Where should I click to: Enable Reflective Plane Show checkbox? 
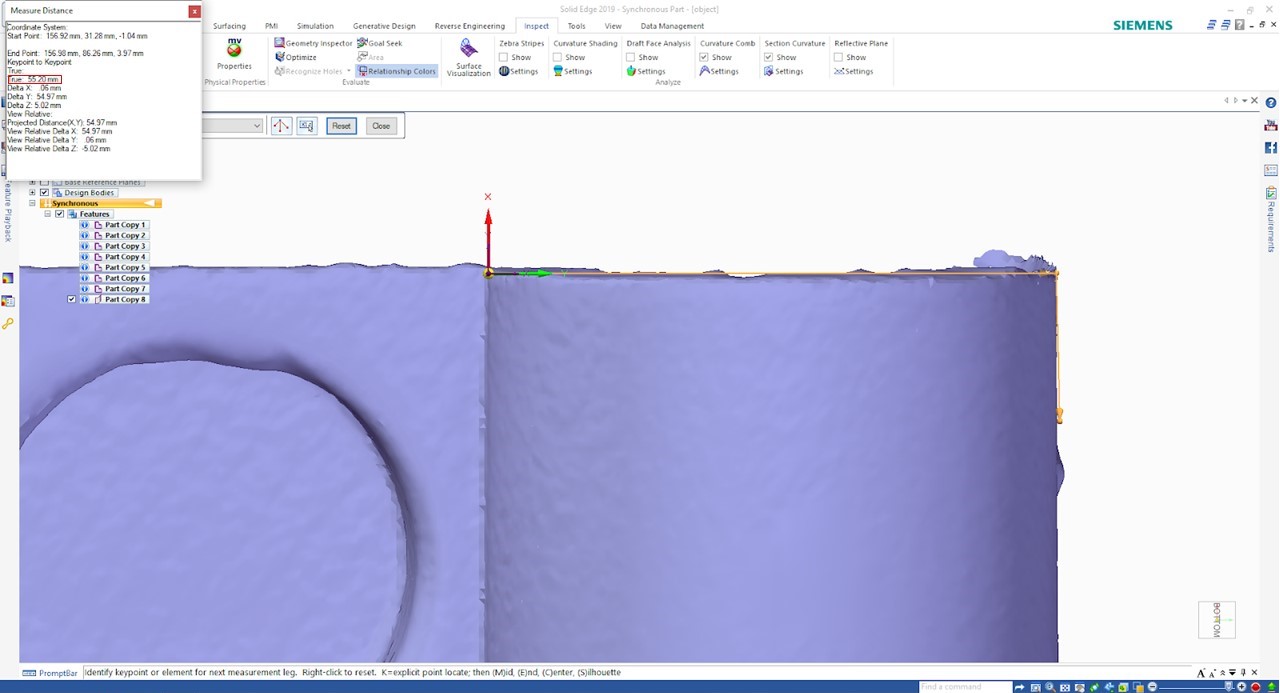(x=838, y=57)
